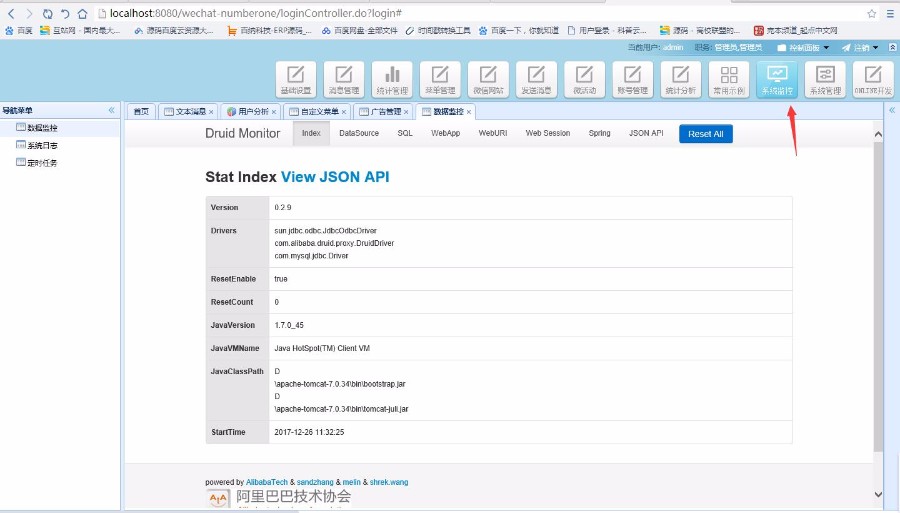Close the 文本消息 tab
This screenshot has width=900, height=513.
(211, 112)
